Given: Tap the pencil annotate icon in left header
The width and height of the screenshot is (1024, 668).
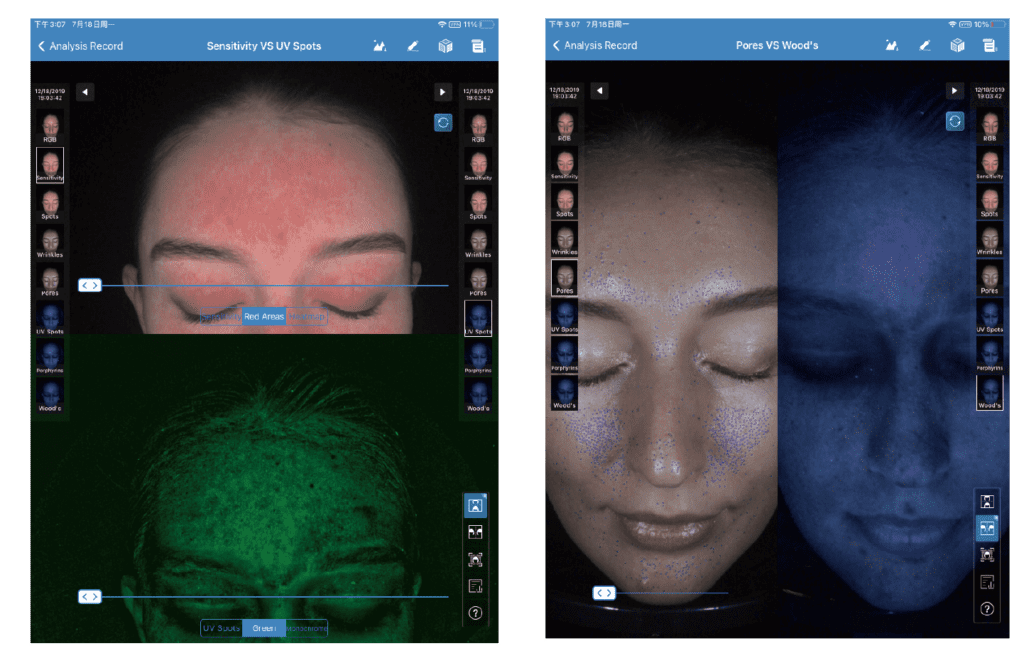Looking at the screenshot, I should (412, 46).
